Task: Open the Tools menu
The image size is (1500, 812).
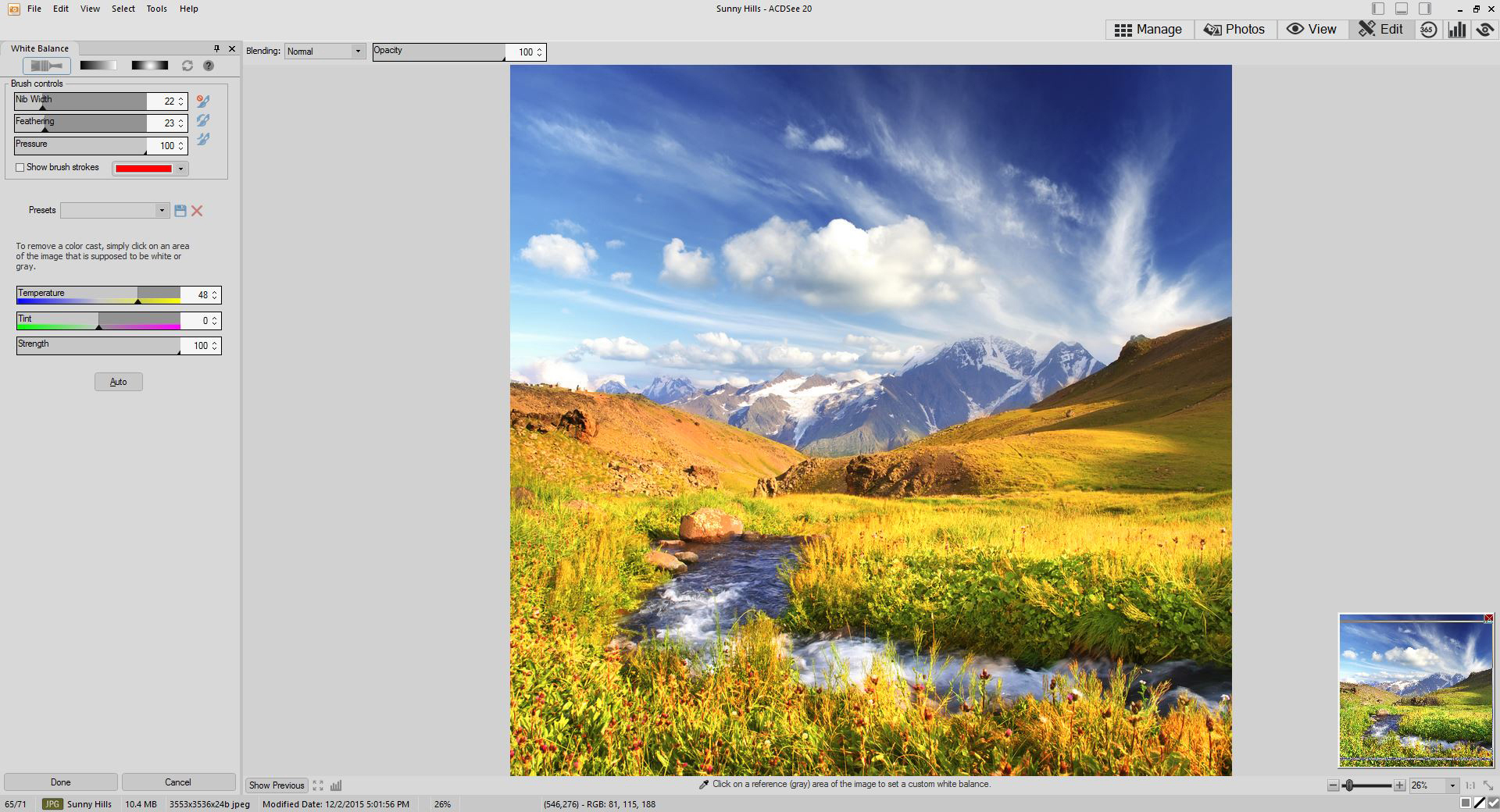Action: point(157,9)
